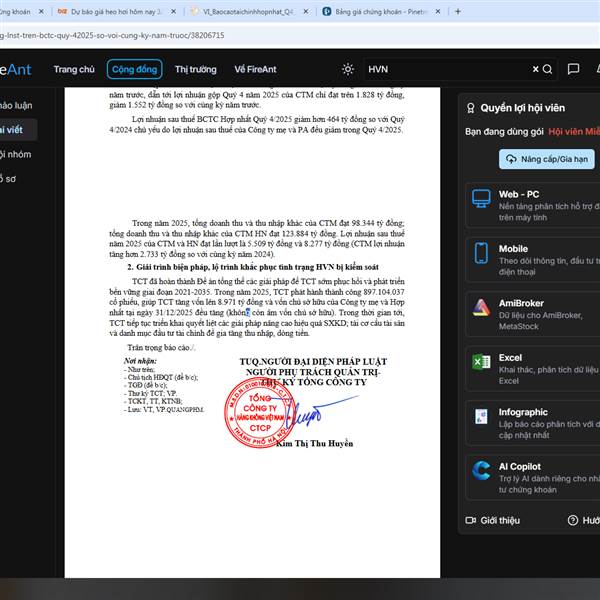Close the Dự báo giá heo hơi tab
600x600 pixels.
tap(173, 11)
